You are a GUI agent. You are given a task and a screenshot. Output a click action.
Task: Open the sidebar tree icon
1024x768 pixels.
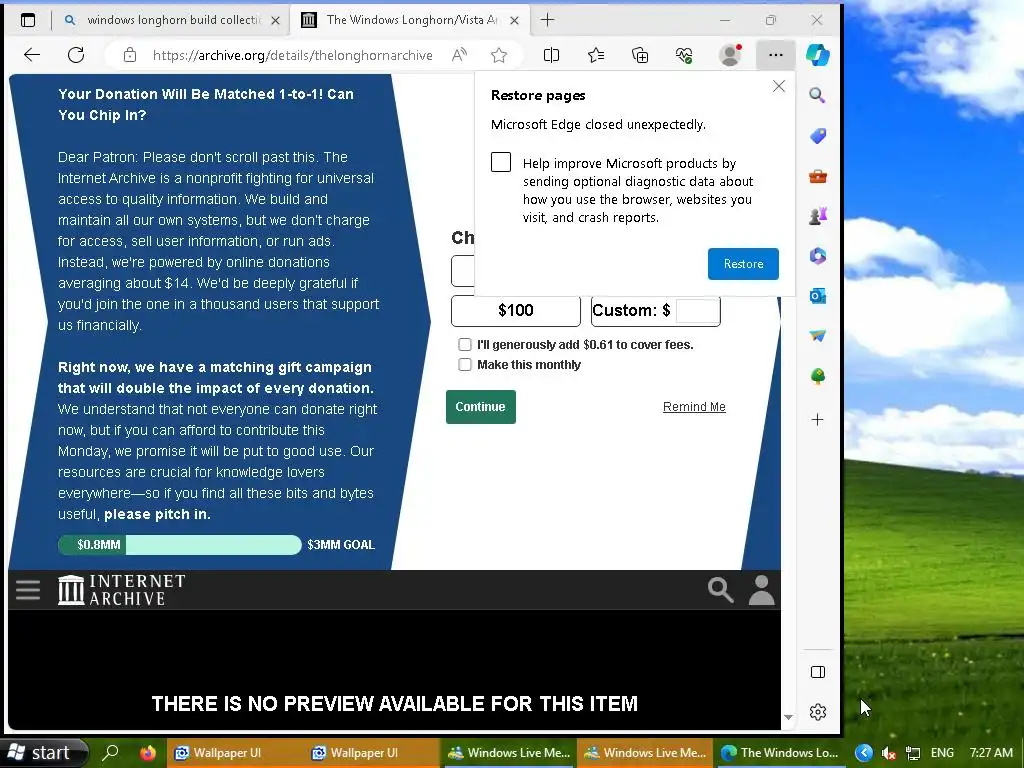[x=818, y=376]
